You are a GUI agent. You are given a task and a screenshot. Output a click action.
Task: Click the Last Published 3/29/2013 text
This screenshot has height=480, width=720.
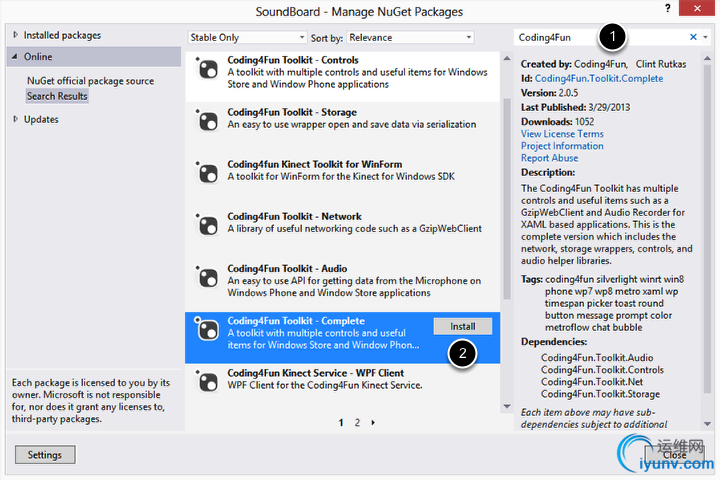[x=575, y=107]
